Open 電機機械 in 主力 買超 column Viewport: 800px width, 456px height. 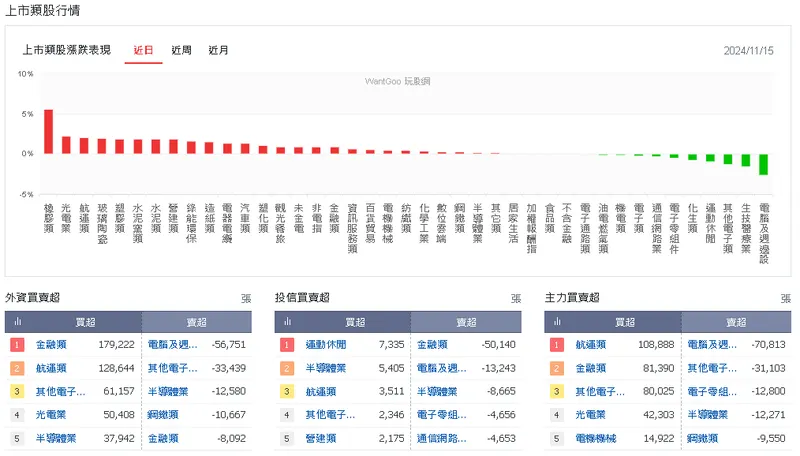coord(596,439)
